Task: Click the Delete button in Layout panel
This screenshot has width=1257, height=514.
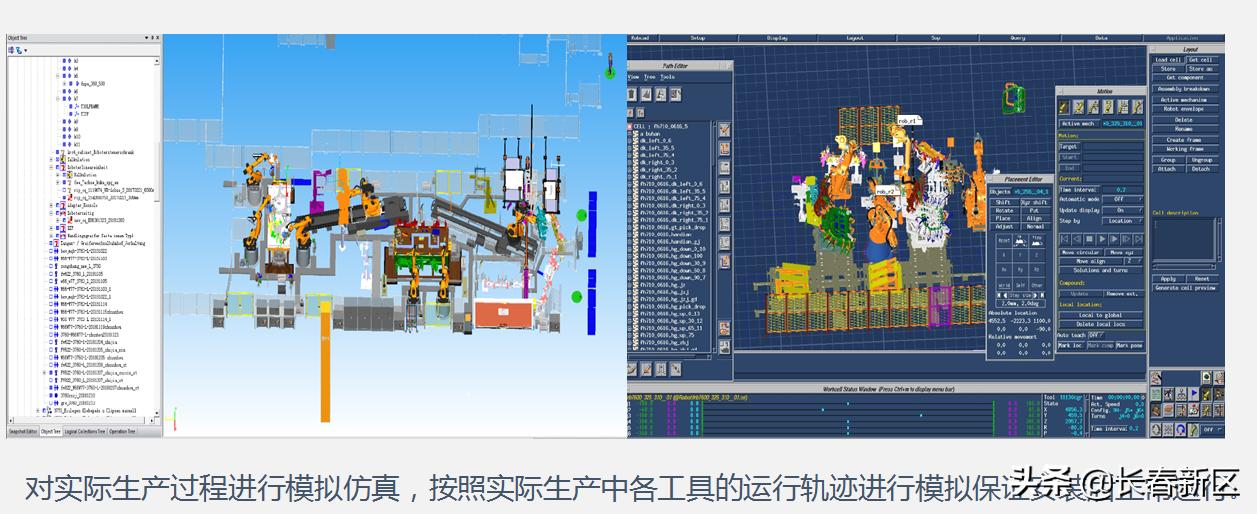Action: (x=1185, y=120)
